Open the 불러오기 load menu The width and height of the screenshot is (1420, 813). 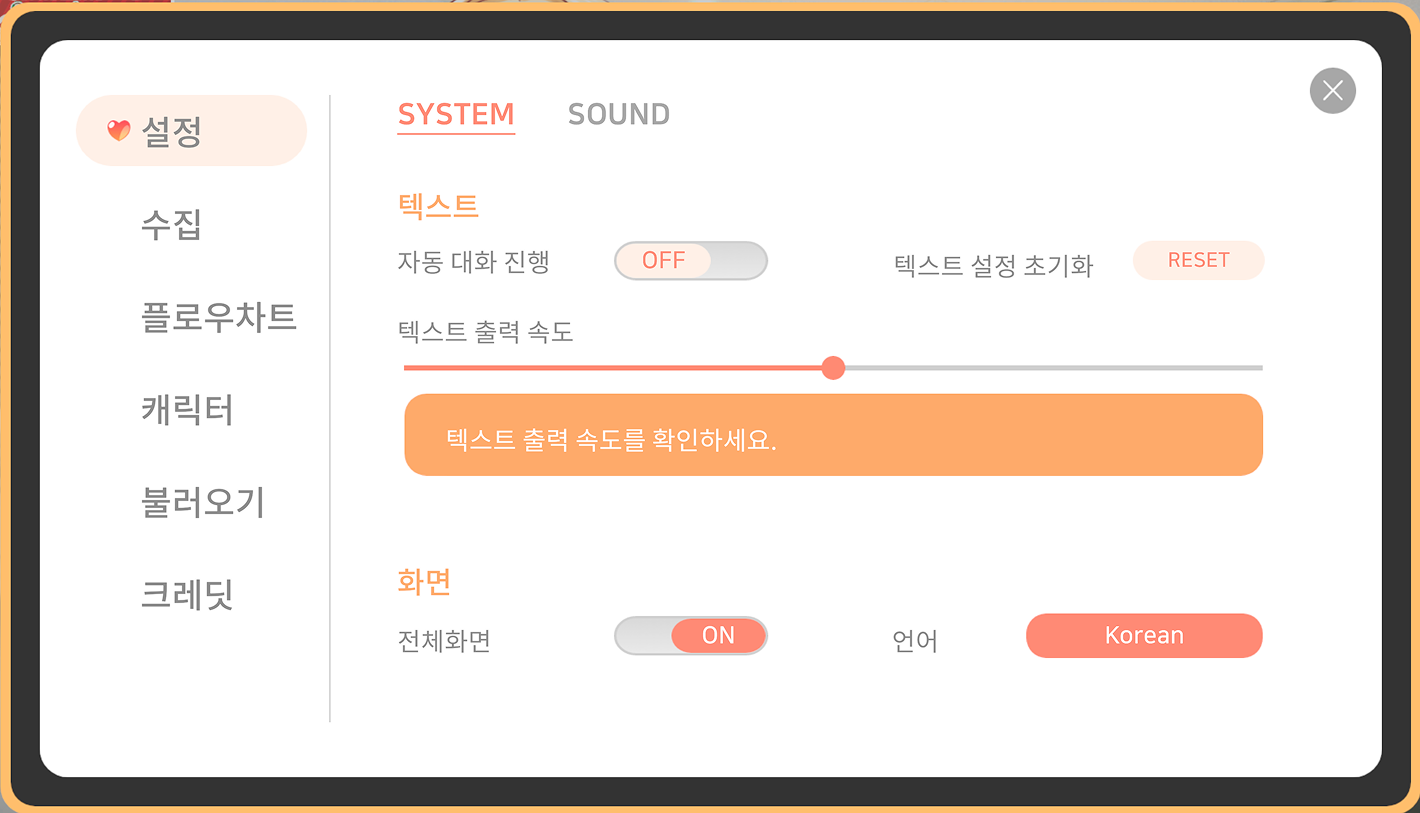[x=204, y=501]
